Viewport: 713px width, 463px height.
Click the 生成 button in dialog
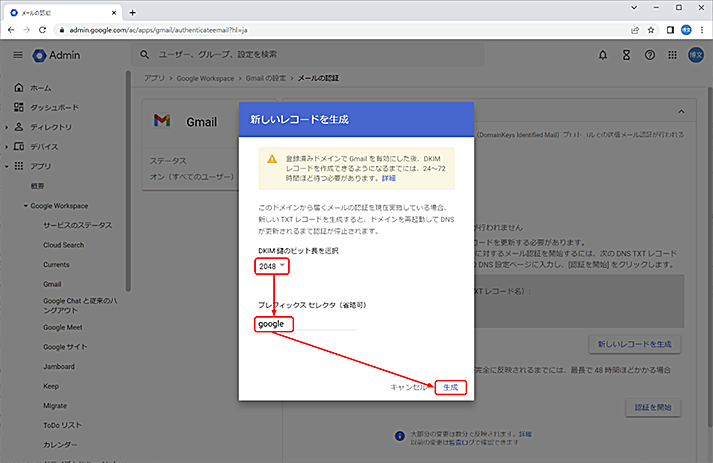451,388
